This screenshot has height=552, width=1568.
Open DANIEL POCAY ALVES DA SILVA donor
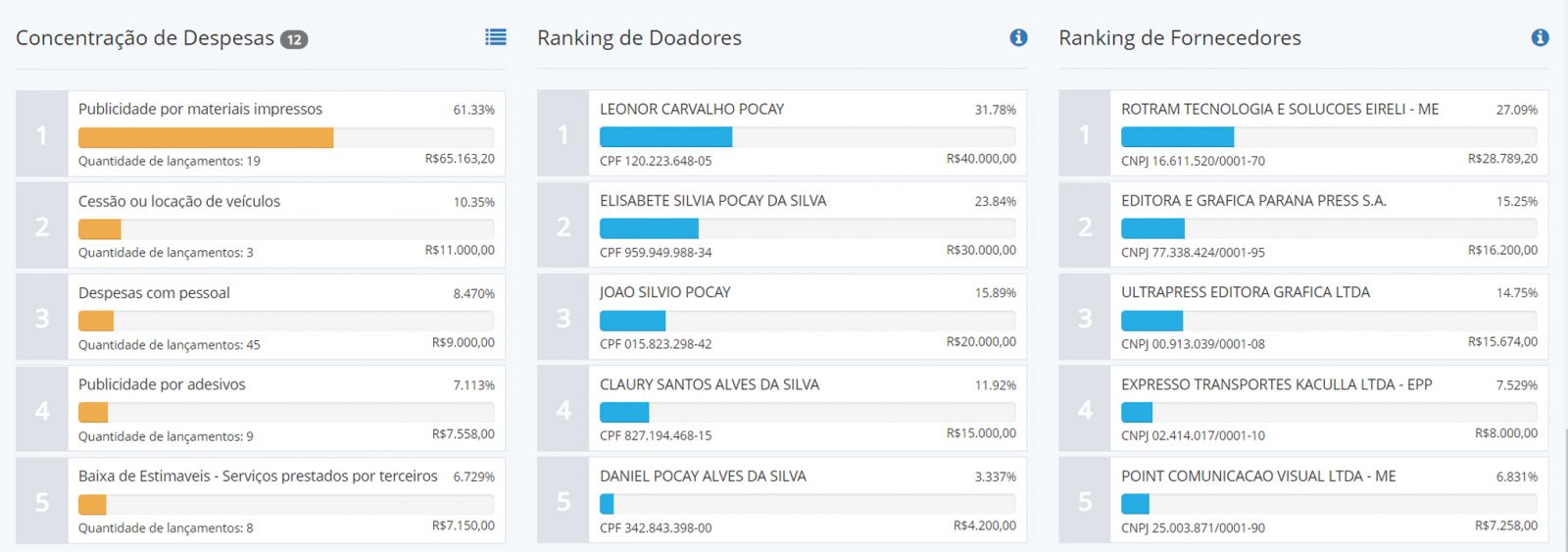(x=703, y=477)
